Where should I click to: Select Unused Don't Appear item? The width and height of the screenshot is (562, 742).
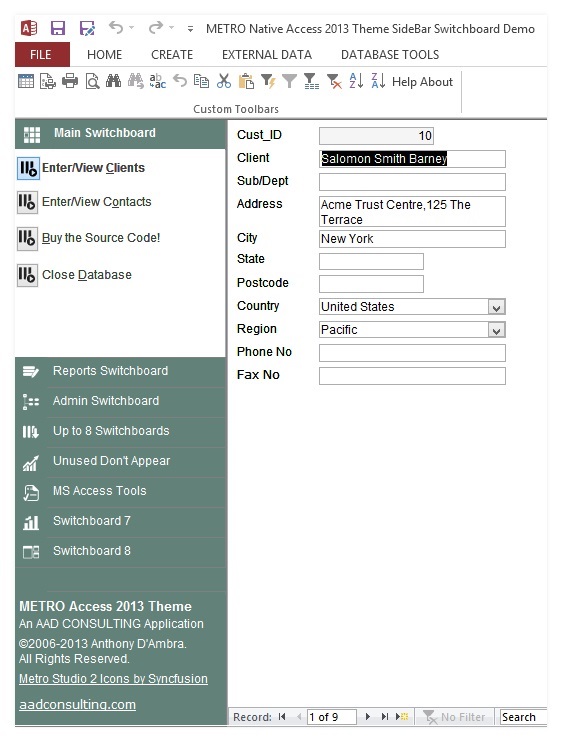click(121, 461)
